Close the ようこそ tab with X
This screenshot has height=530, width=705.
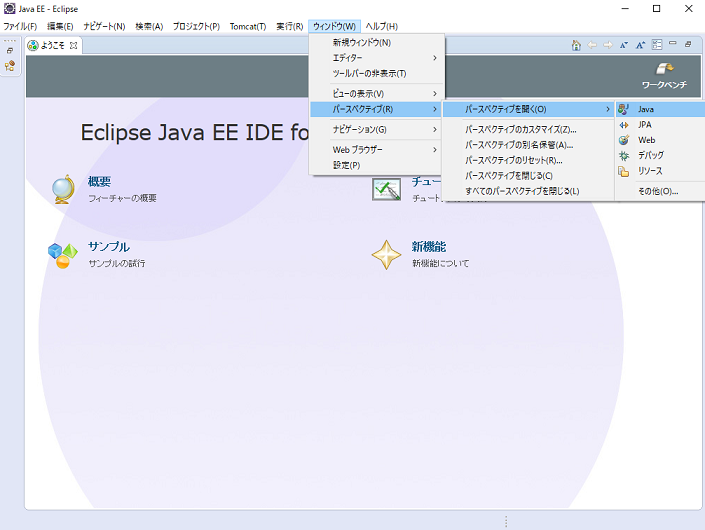[x=74, y=45]
